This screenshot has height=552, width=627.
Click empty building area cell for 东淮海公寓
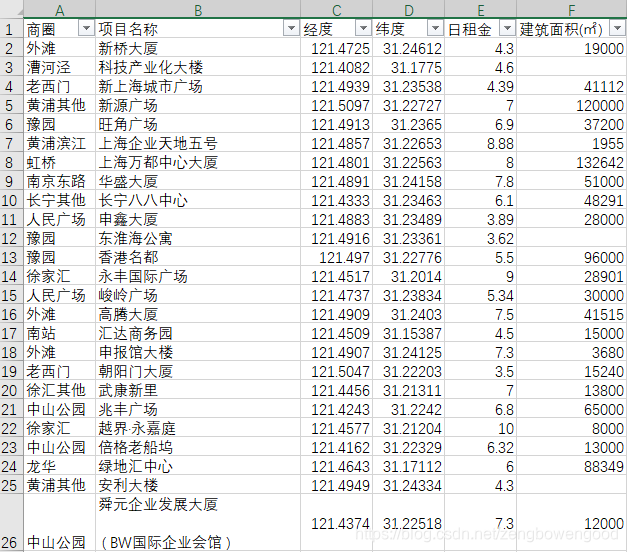[x=571, y=238]
